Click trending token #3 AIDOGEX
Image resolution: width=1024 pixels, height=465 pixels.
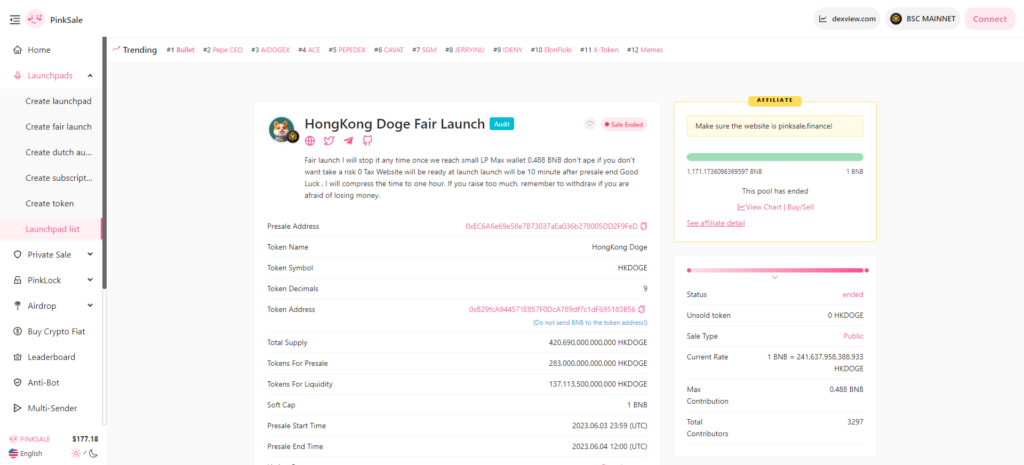[270, 50]
